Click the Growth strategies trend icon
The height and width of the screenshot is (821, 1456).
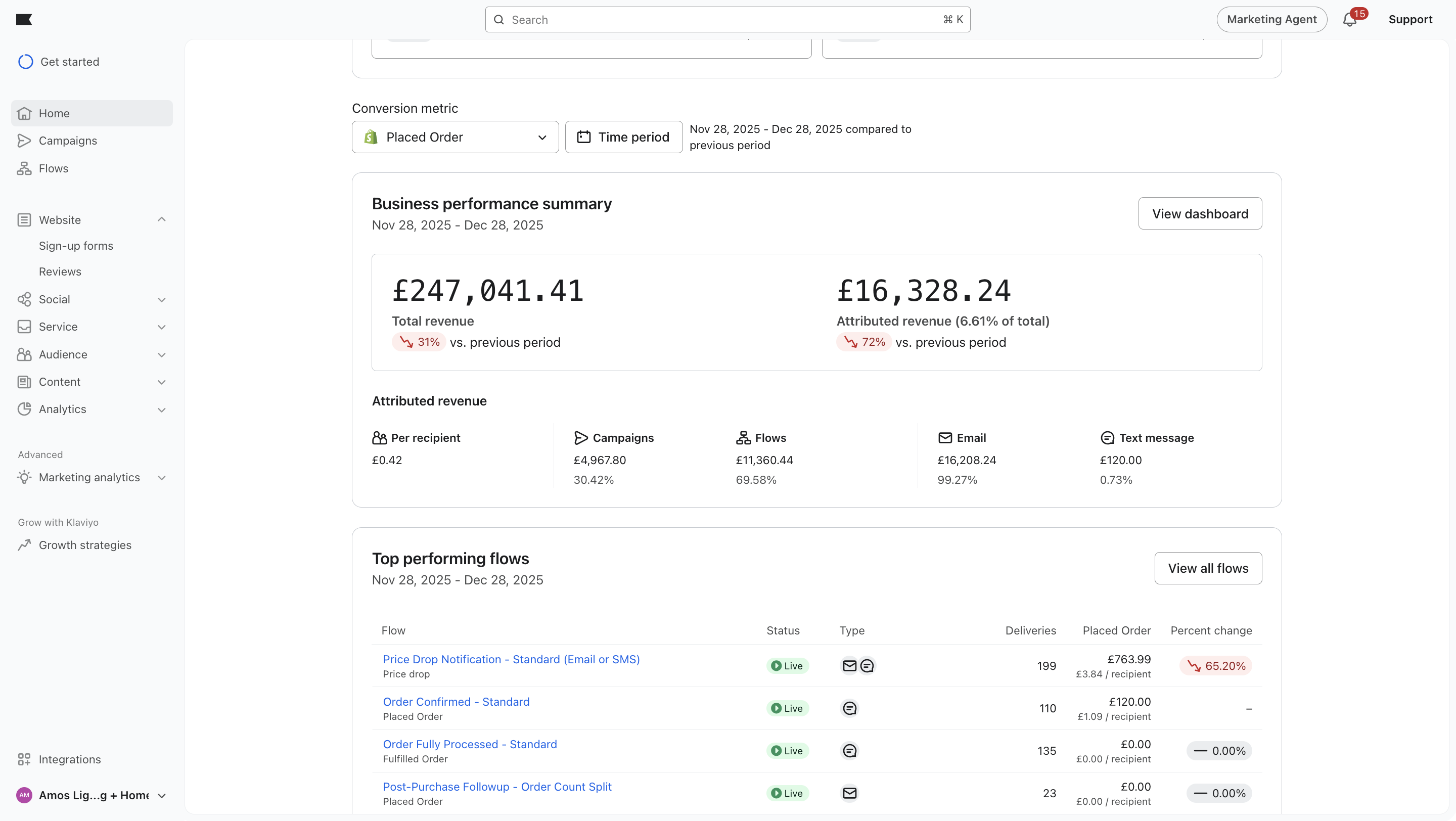(x=24, y=545)
